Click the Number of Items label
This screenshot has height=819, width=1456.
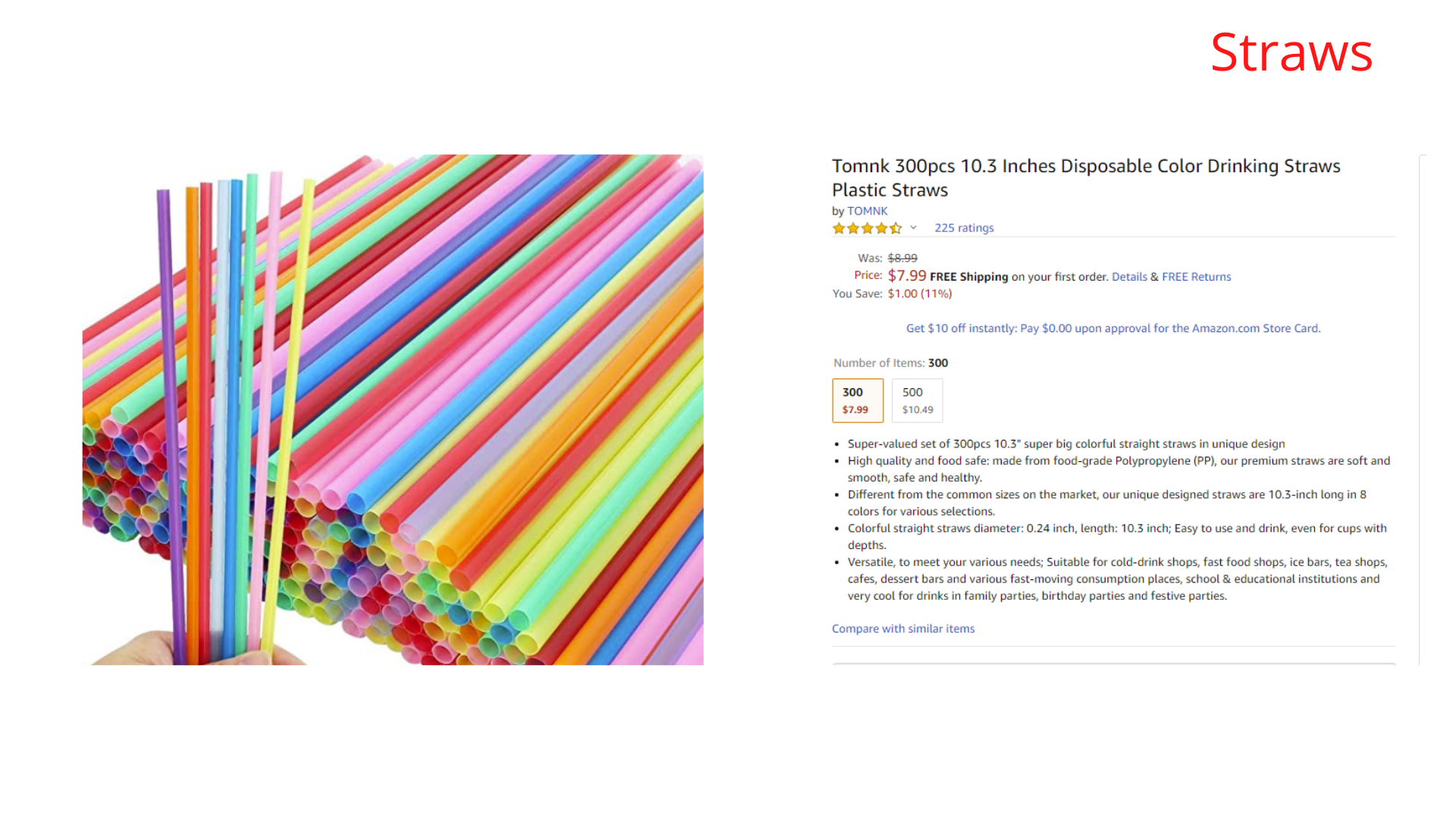coord(879,363)
